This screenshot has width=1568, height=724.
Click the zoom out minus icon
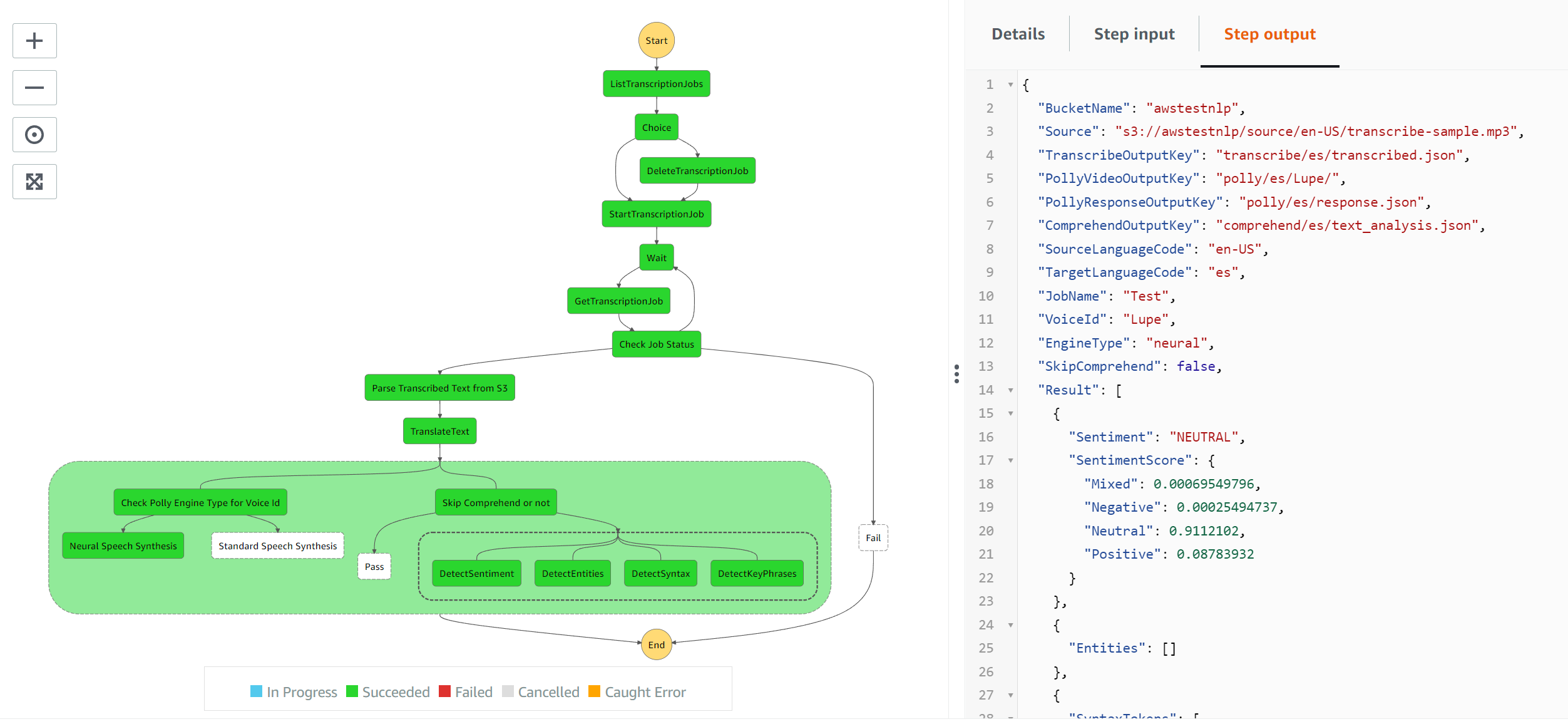tap(34, 88)
